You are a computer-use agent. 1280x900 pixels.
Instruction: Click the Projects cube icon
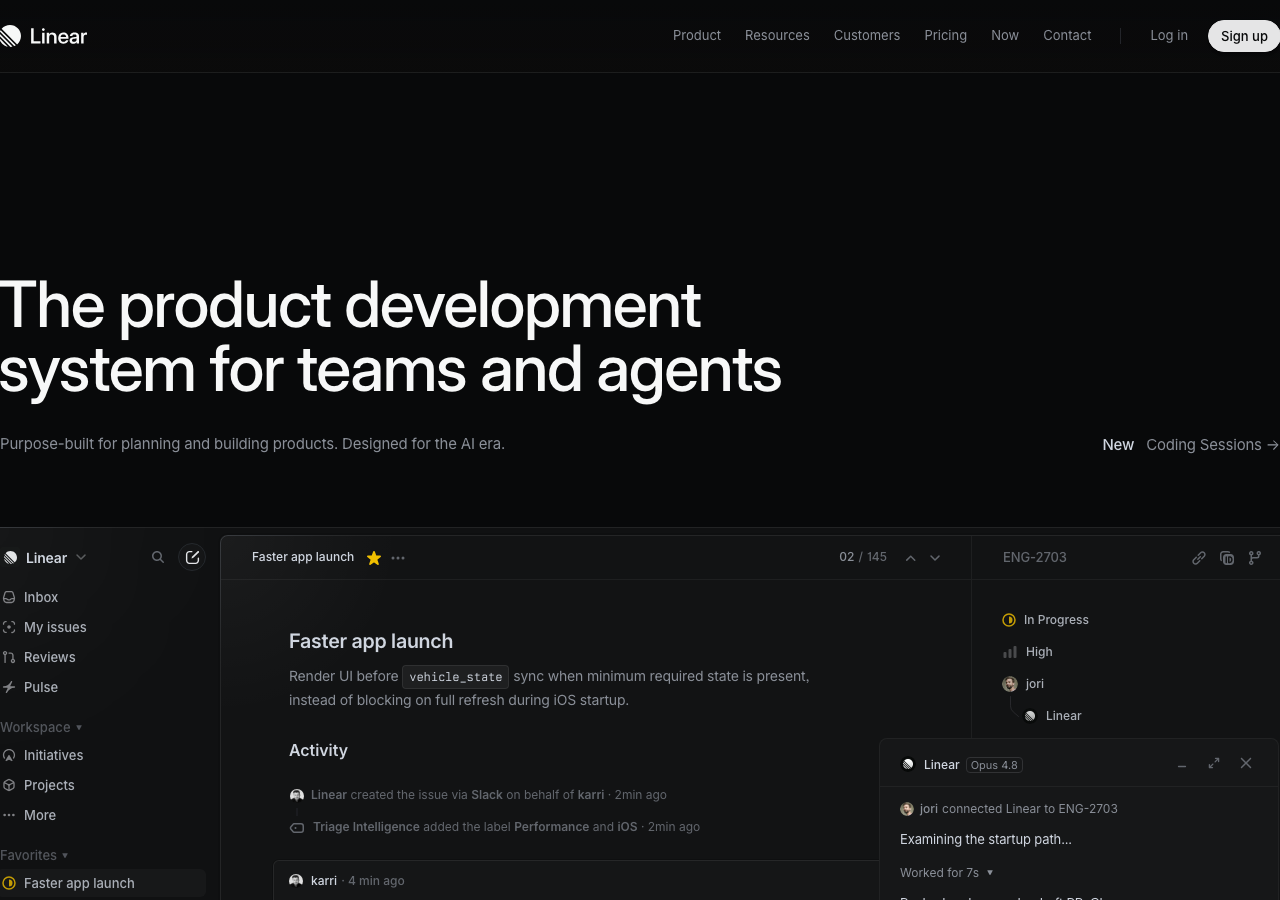(x=9, y=785)
